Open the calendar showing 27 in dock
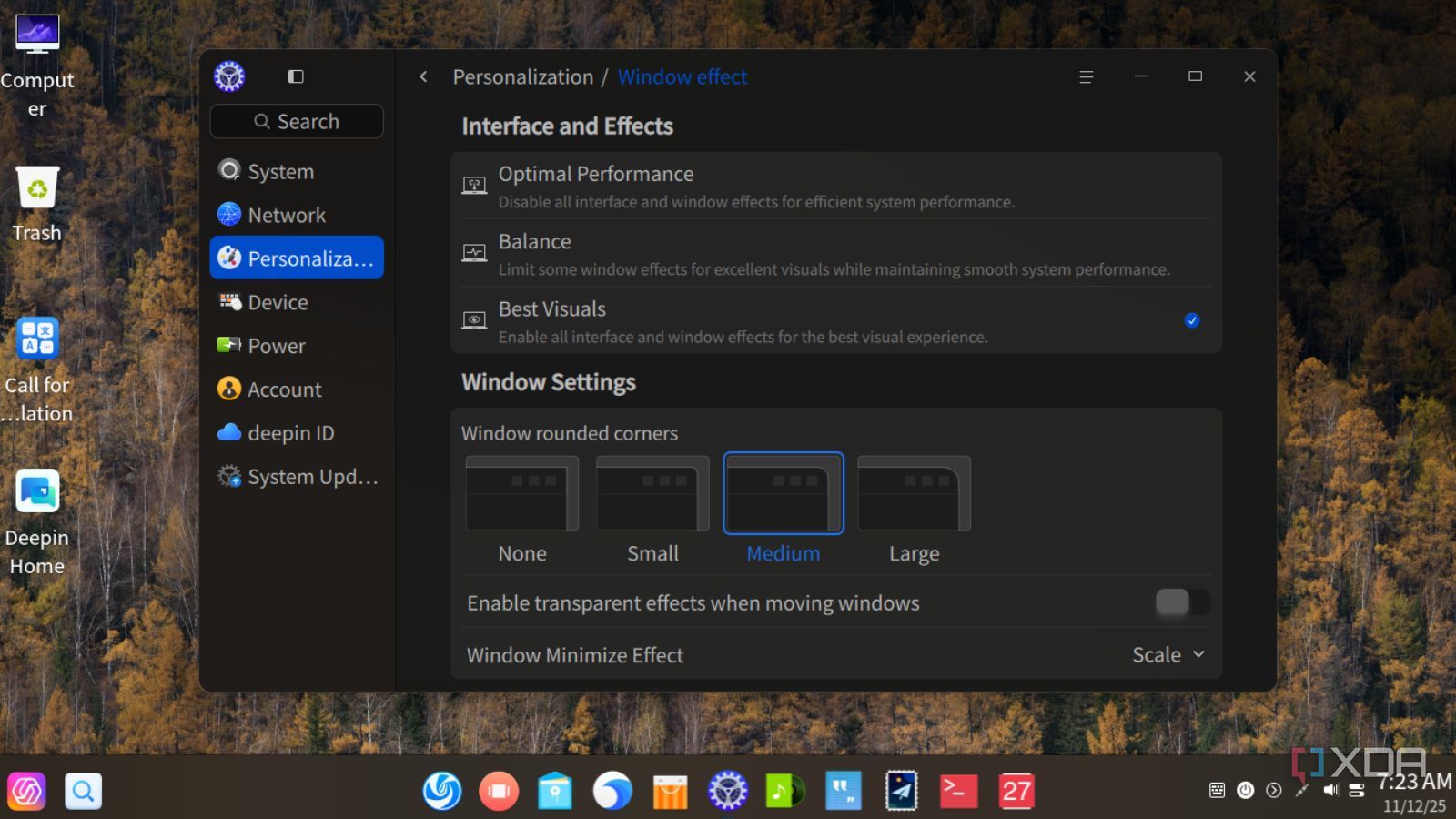The image size is (1456, 819). tap(1016, 791)
